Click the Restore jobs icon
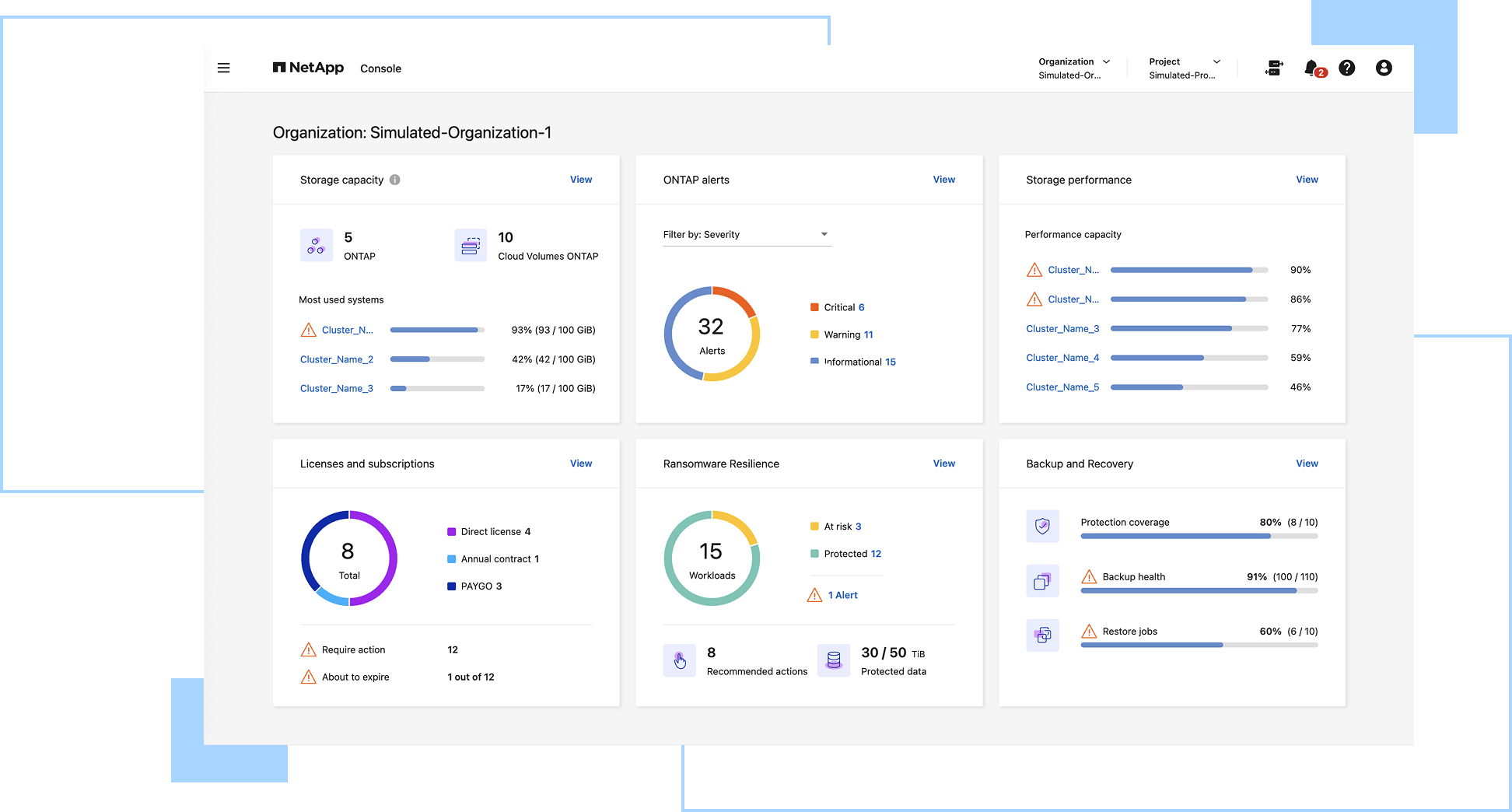 click(1042, 635)
